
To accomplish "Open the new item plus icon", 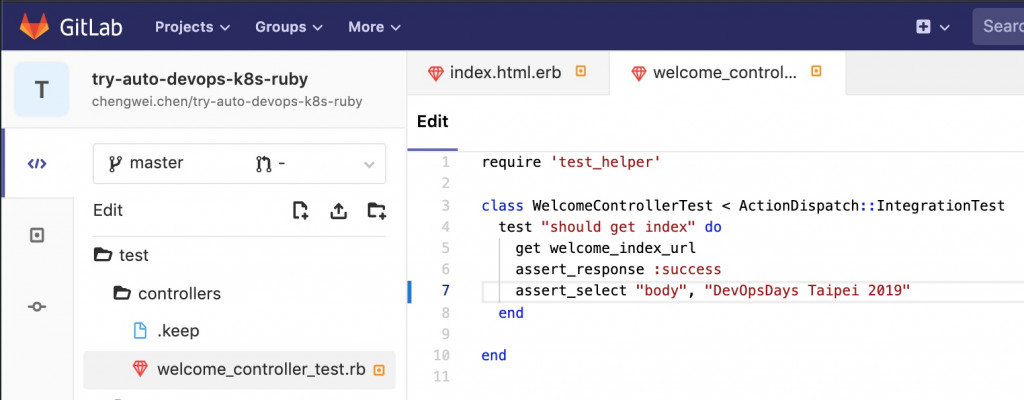I will pyautogui.click(x=923, y=27).
